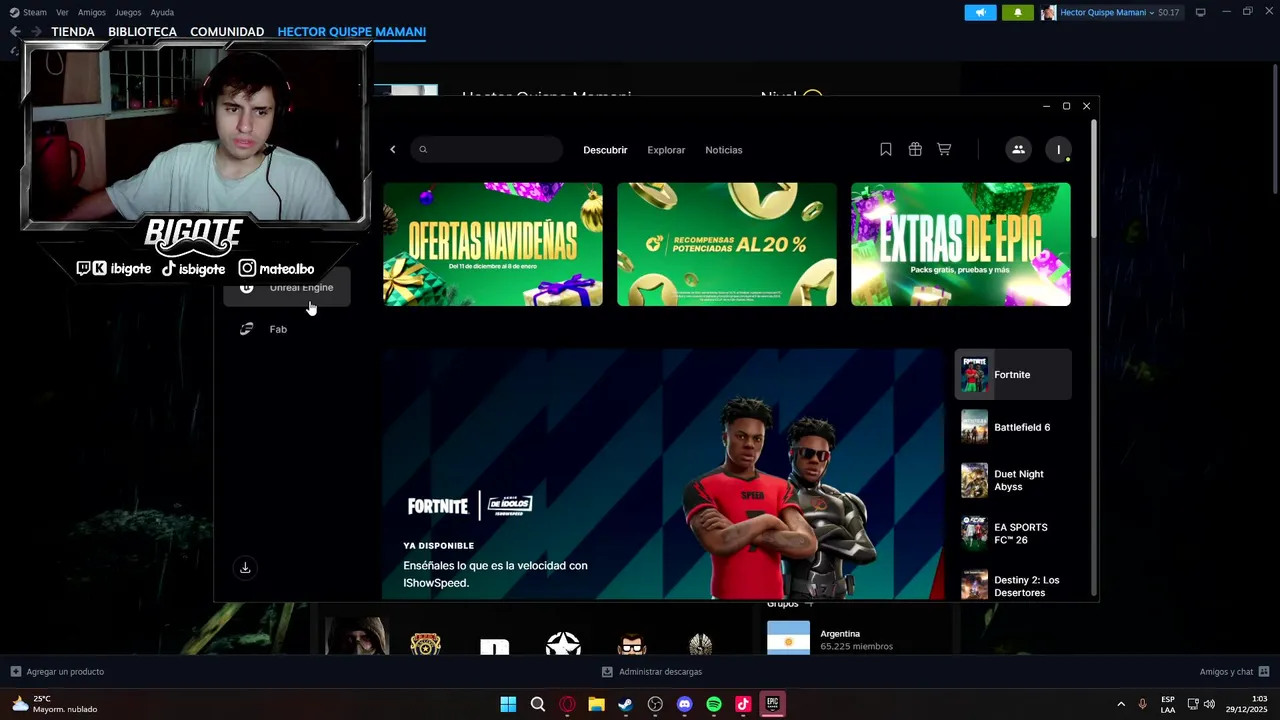Switch to the Explorar tab

[666, 150]
